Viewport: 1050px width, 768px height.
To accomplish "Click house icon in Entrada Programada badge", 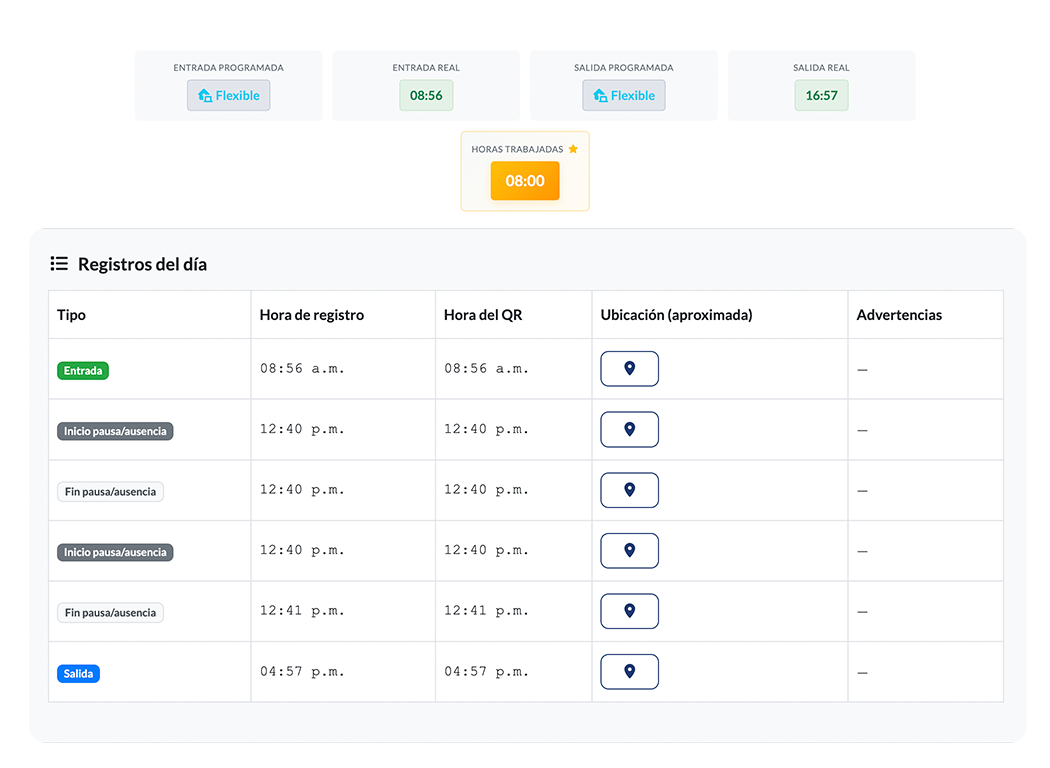I will [x=205, y=96].
